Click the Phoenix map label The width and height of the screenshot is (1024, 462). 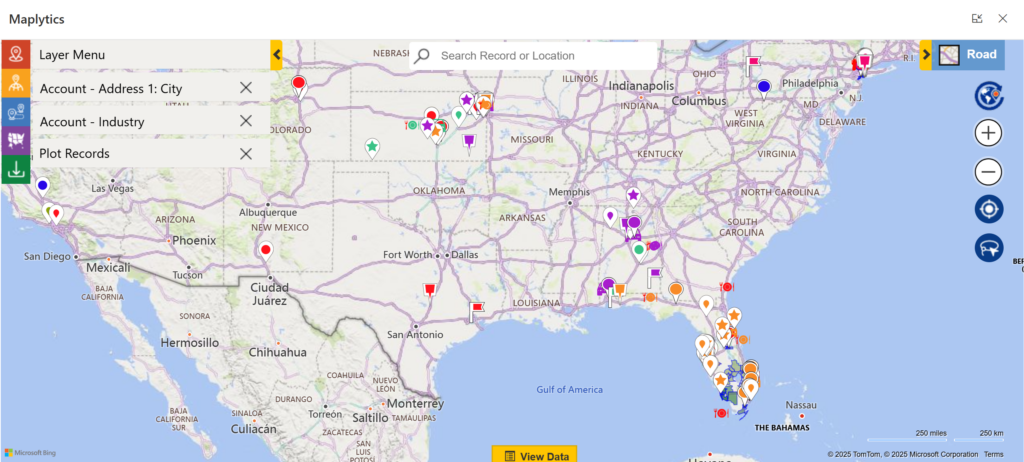pos(194,240)
